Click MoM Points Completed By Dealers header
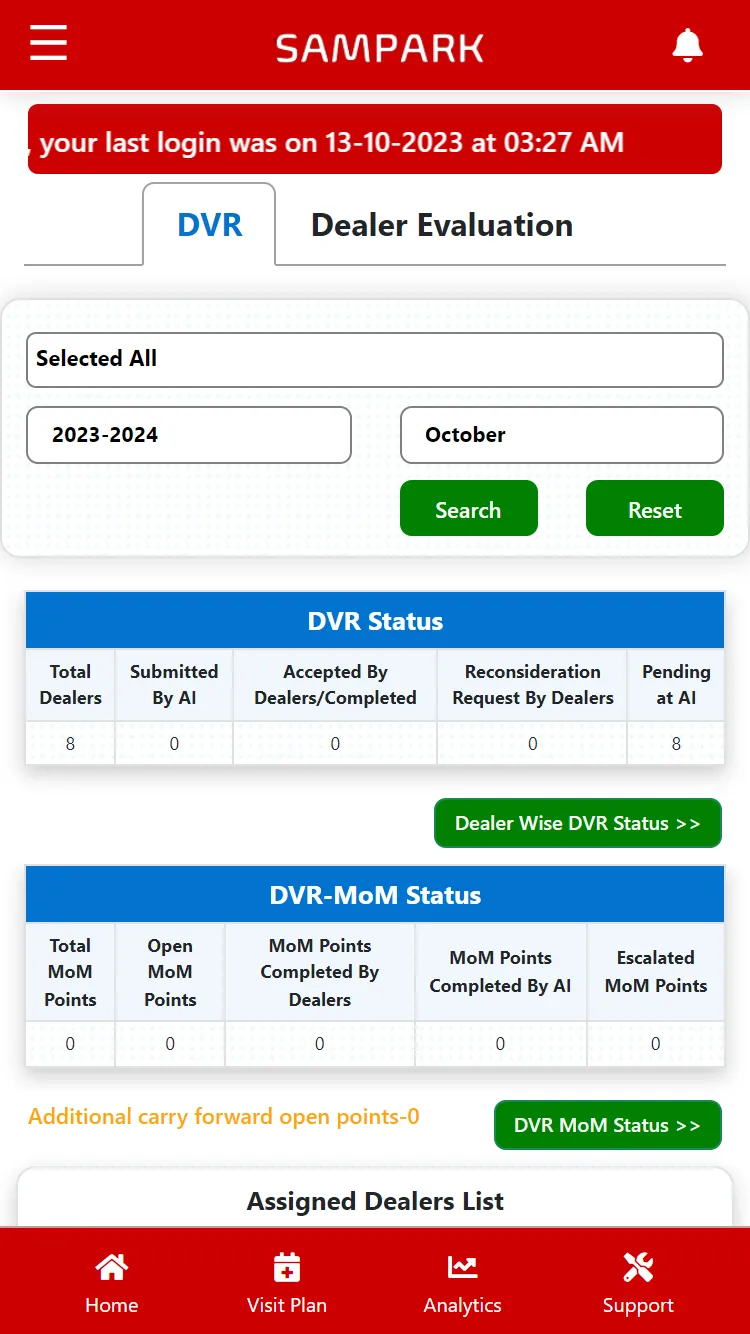 click(320, 972)
